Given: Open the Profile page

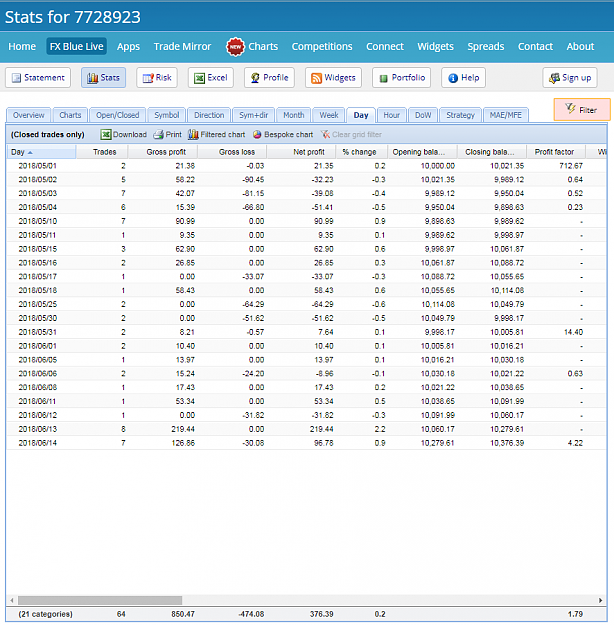Looking at the screenshot, I should [269, 78].
